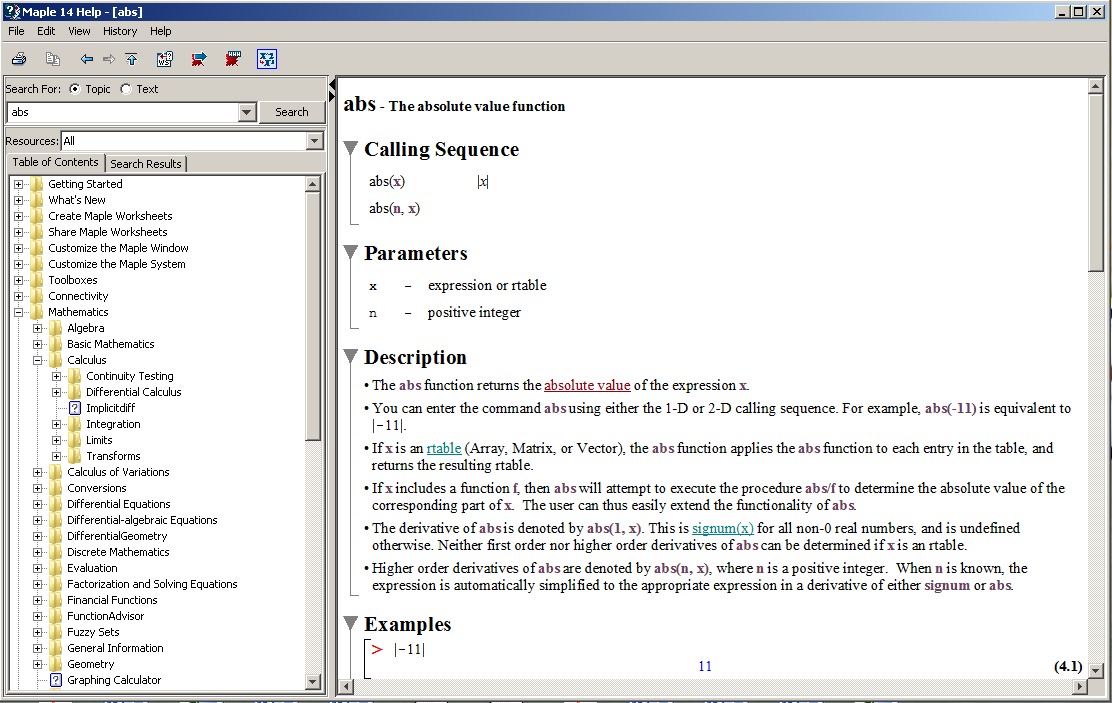
Task: Click the Toolboxes folder icon
Action: pos(37,280)
